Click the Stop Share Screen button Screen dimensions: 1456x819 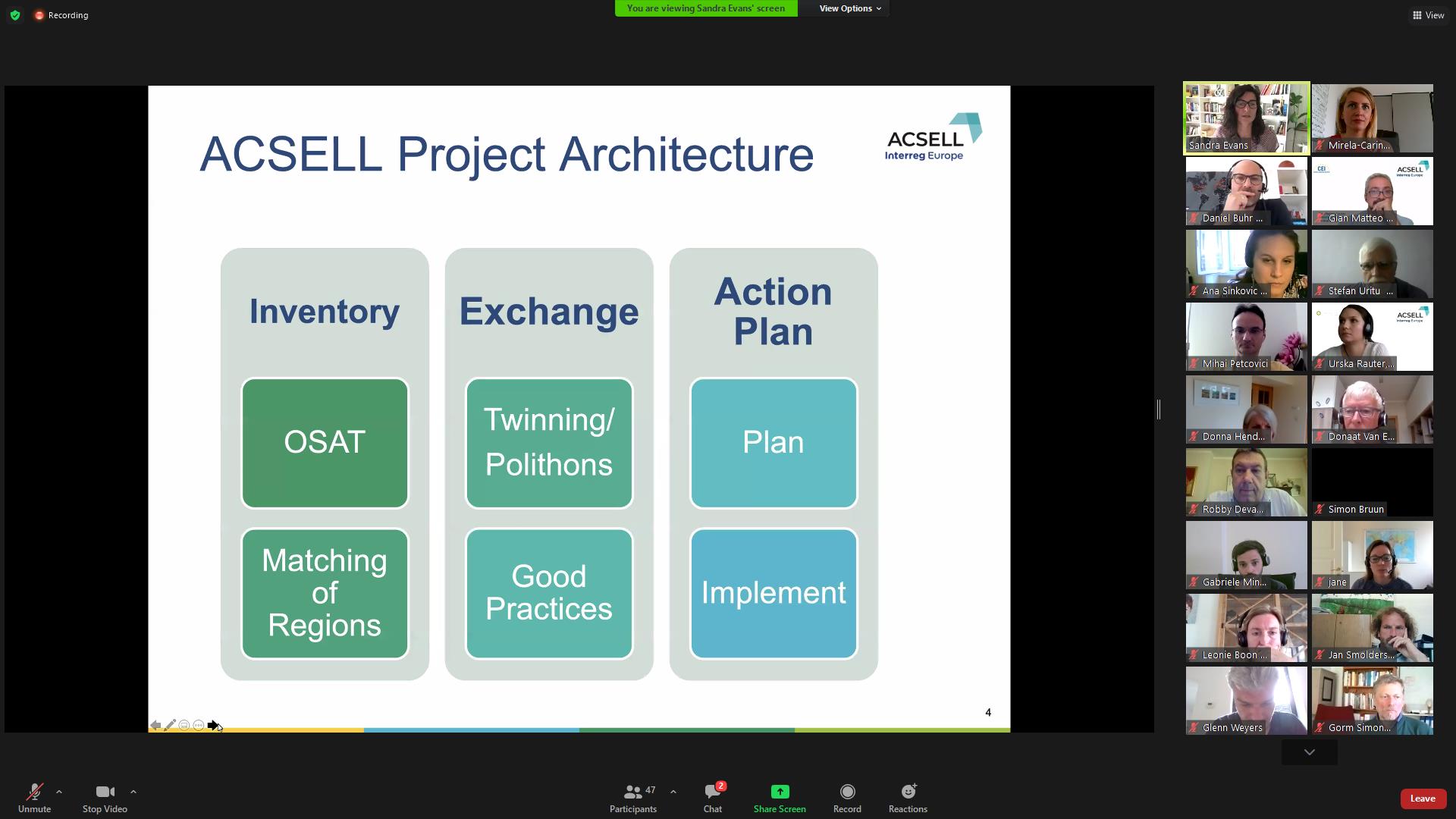coord(779,797)
